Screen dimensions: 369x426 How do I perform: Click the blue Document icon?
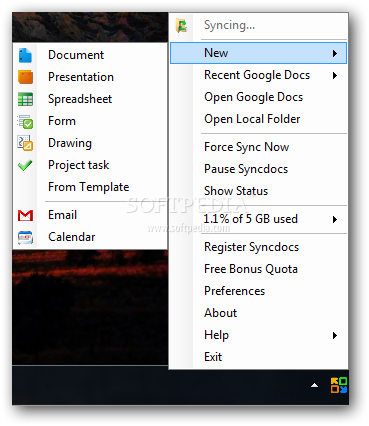coord(25,55)
